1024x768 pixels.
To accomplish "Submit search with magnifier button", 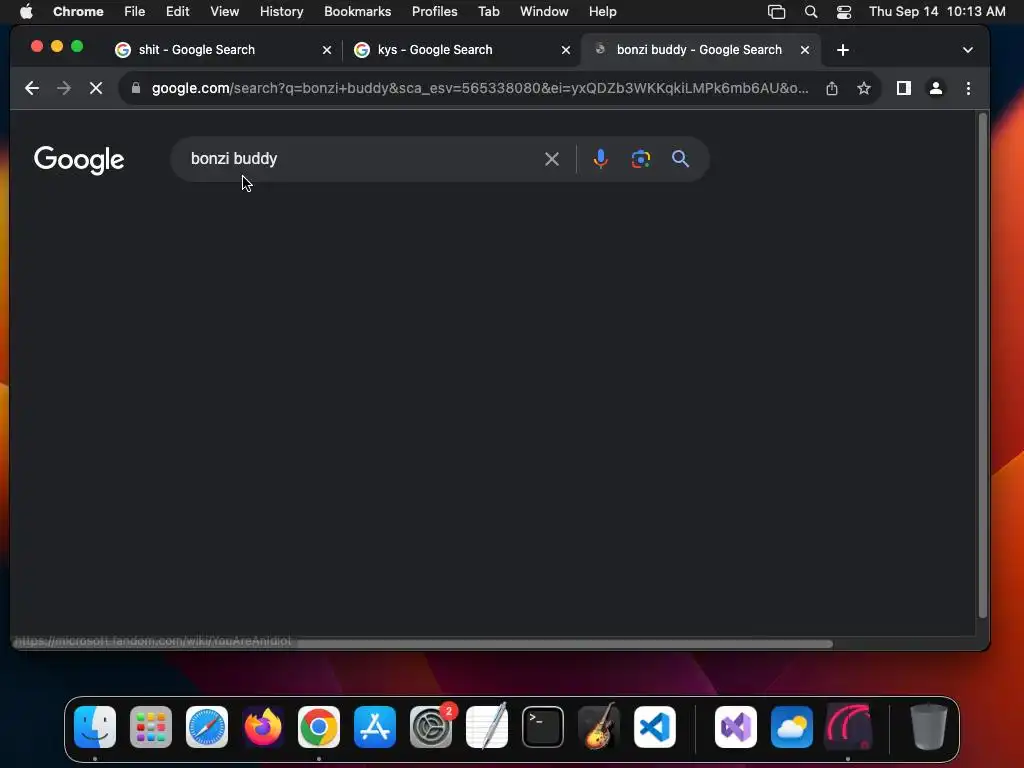I will [680, 159].
